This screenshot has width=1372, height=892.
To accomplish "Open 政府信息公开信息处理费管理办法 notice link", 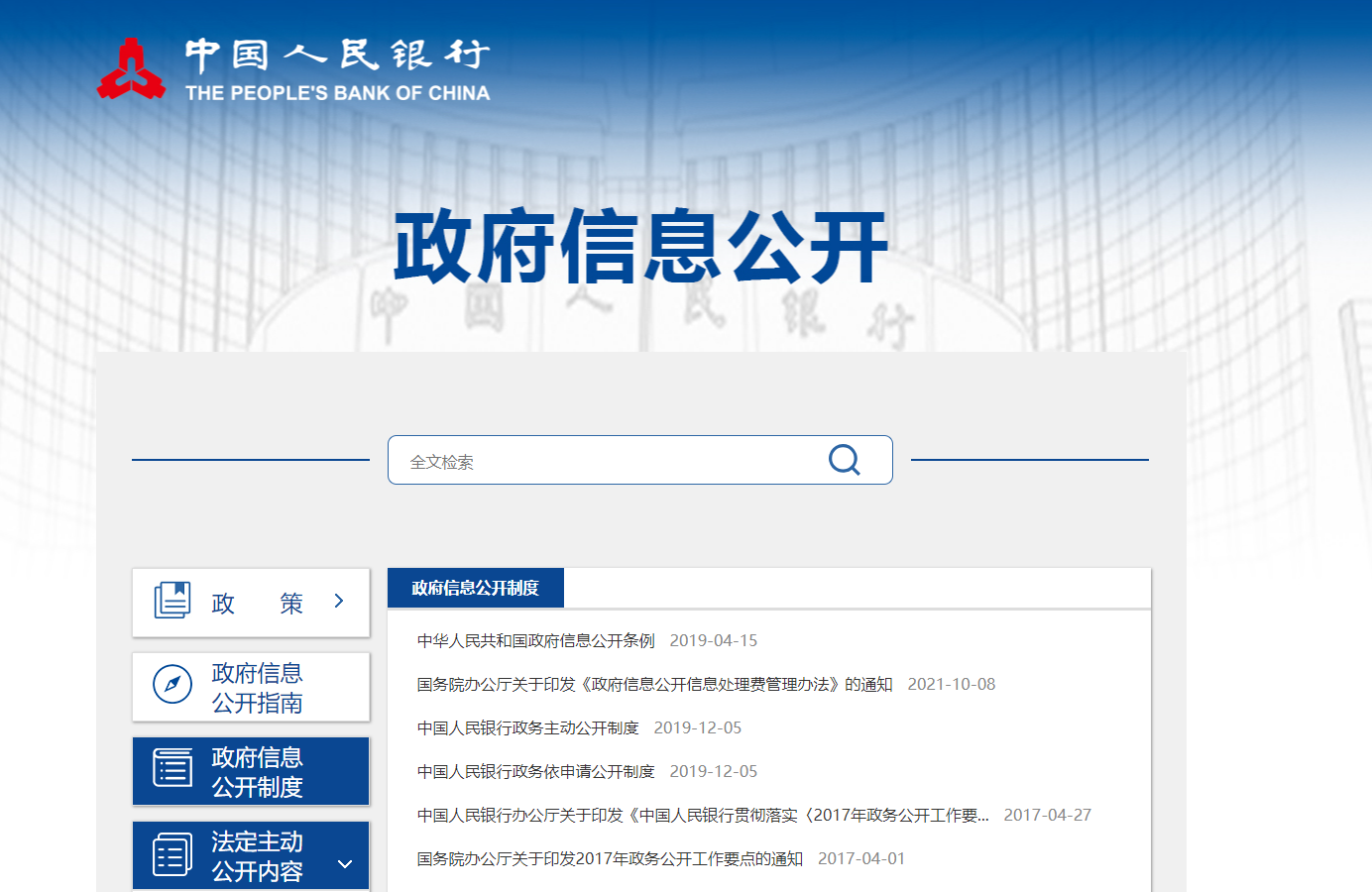I will pos(655,684).
